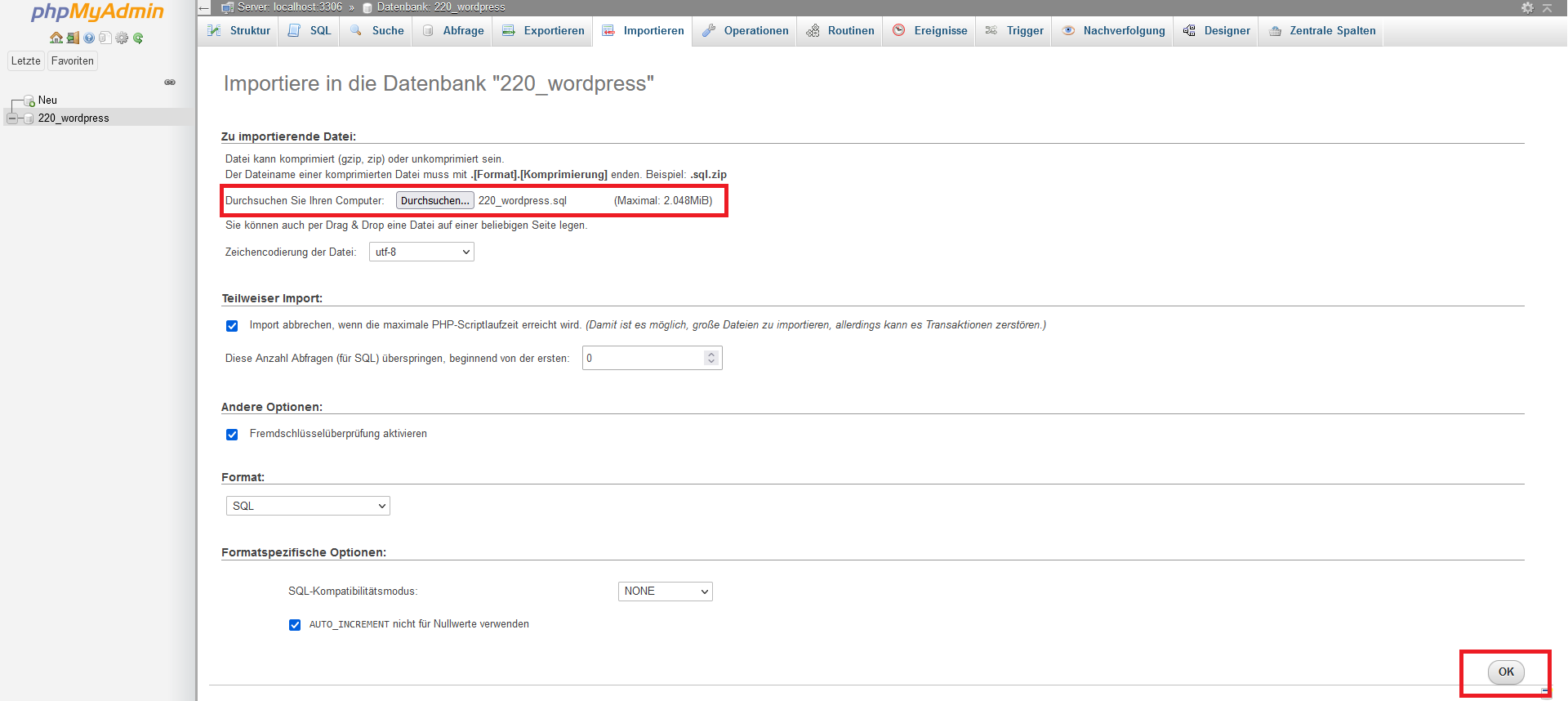
Task: Open the Letzte tables list
Action: pos(25,61)
